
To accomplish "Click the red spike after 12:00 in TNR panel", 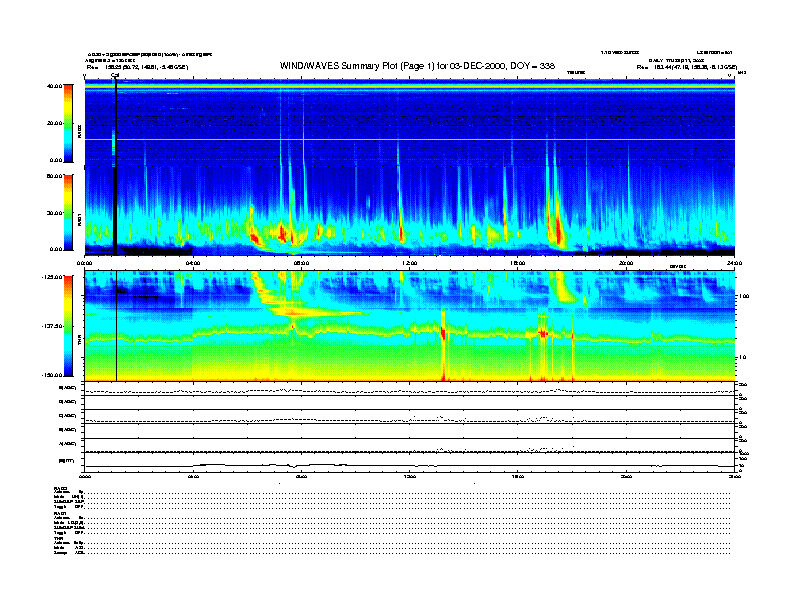I will click(x=443, y=345).
